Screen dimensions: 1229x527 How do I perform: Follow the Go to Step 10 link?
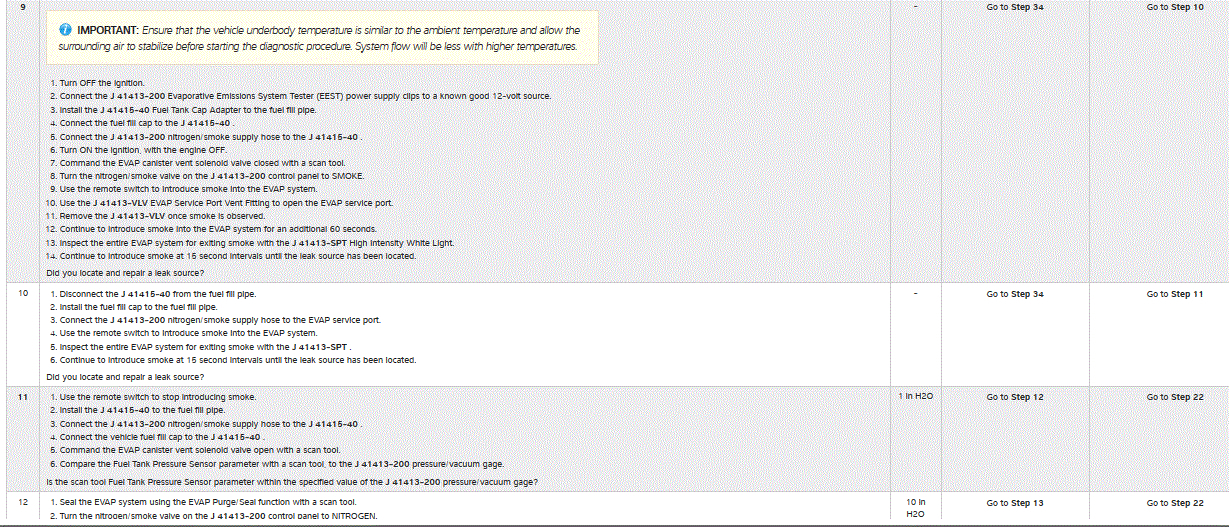(x=1174, y=7)
